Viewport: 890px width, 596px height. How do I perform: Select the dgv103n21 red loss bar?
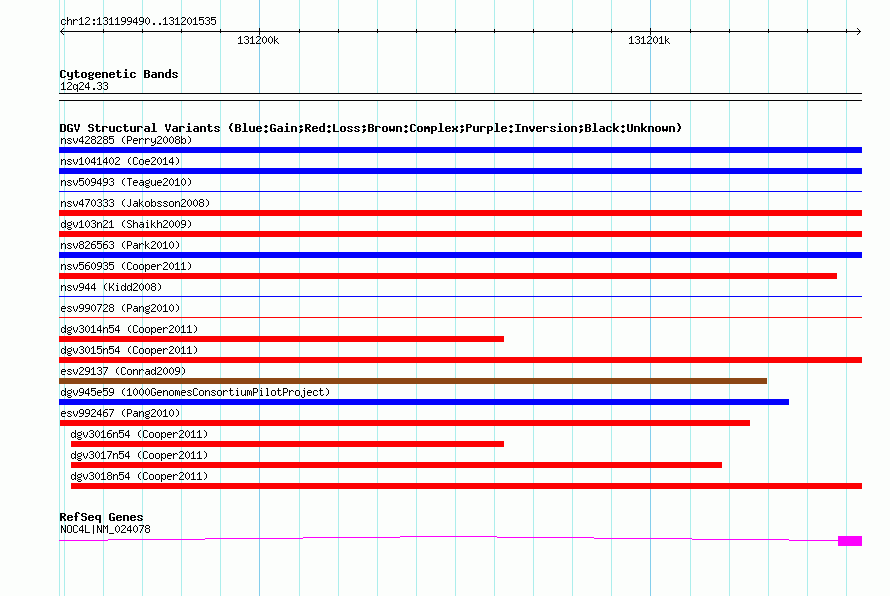pyautogui.click(x=460, y=234)
